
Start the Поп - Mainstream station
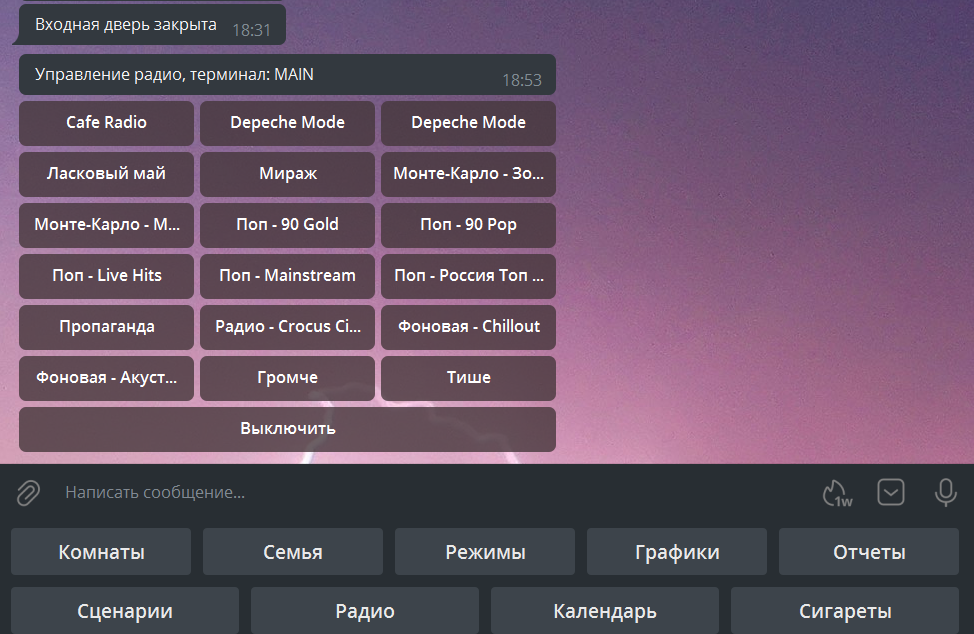[x=288, y=276]
